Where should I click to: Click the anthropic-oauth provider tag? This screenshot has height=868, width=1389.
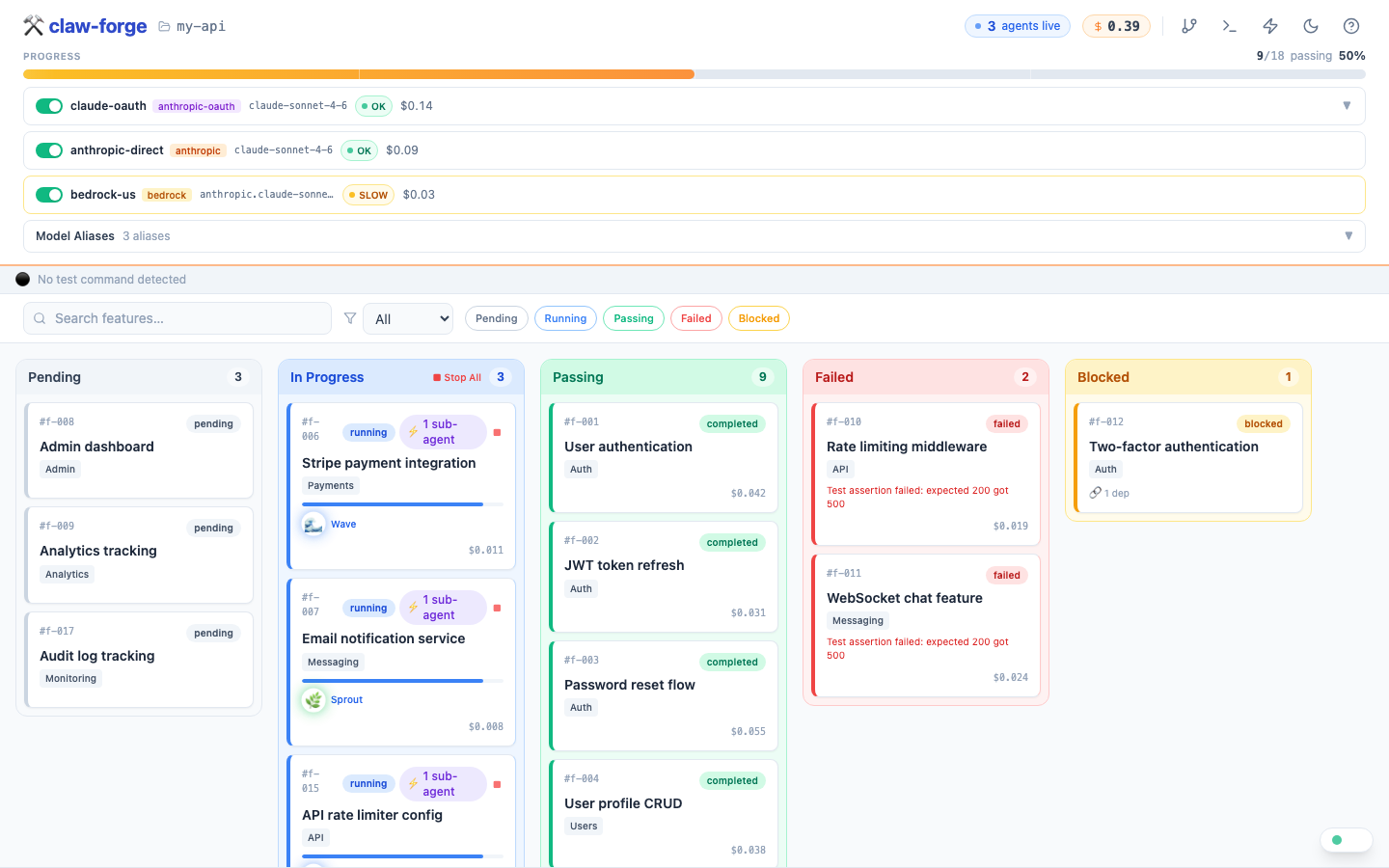click(x=197, y=106)
